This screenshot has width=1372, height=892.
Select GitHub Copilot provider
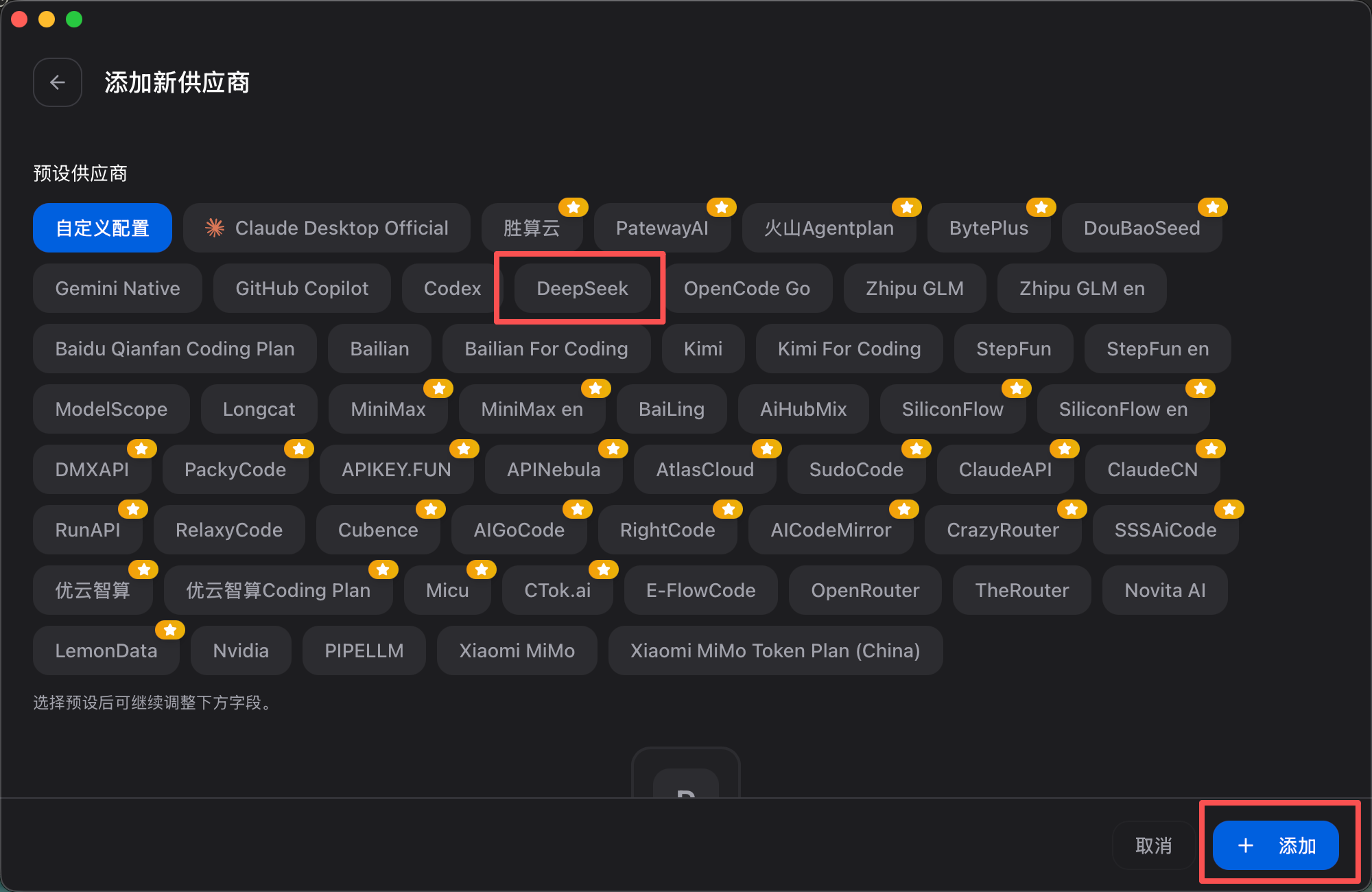point(302,288)
